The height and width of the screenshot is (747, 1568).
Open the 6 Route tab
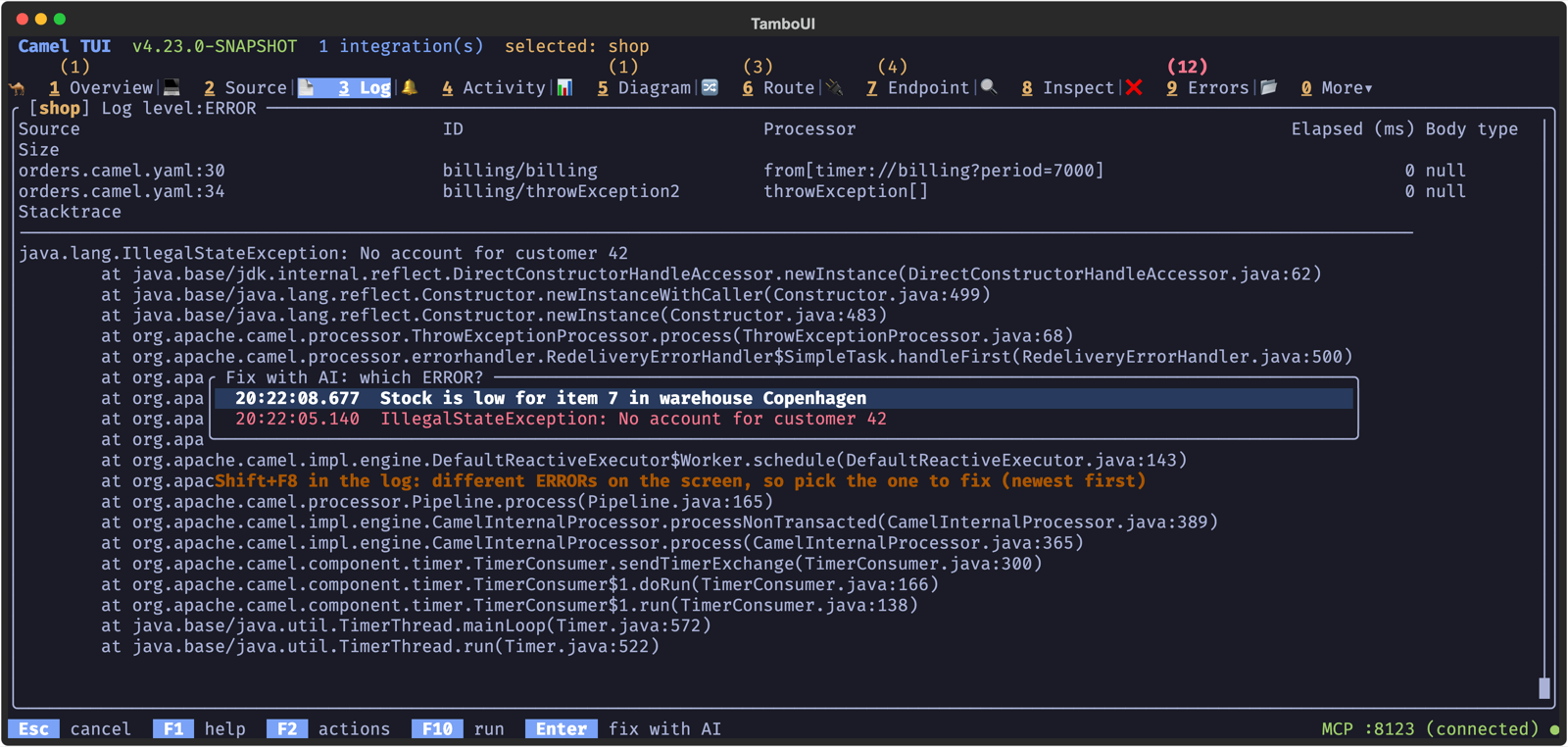point(778,88)
